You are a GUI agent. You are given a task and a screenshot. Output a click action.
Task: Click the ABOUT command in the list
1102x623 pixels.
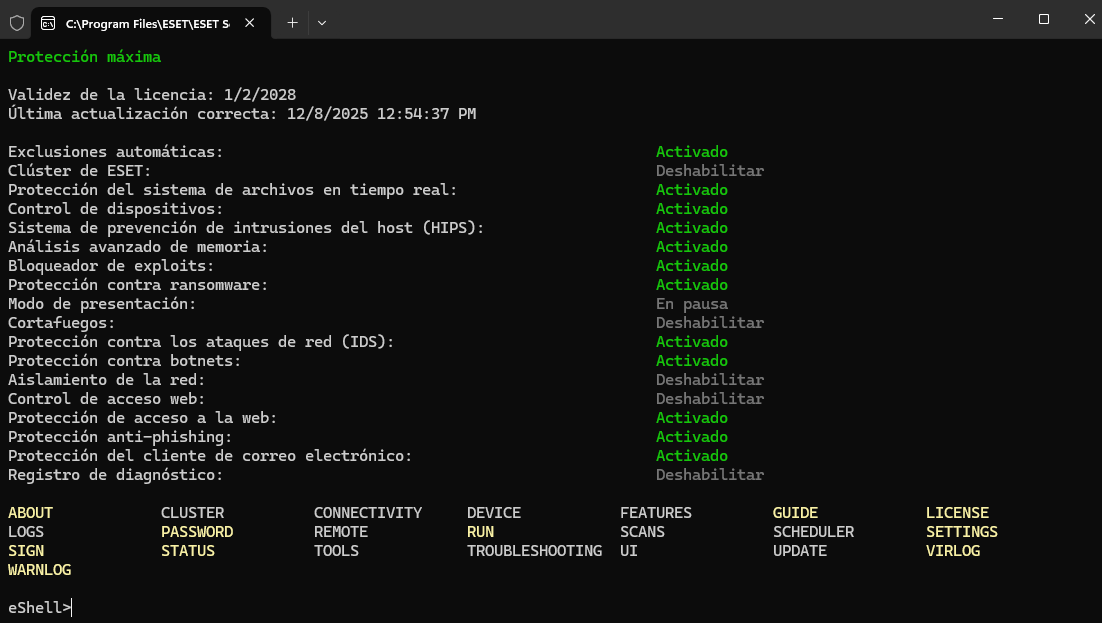click(x=30, y=513)
